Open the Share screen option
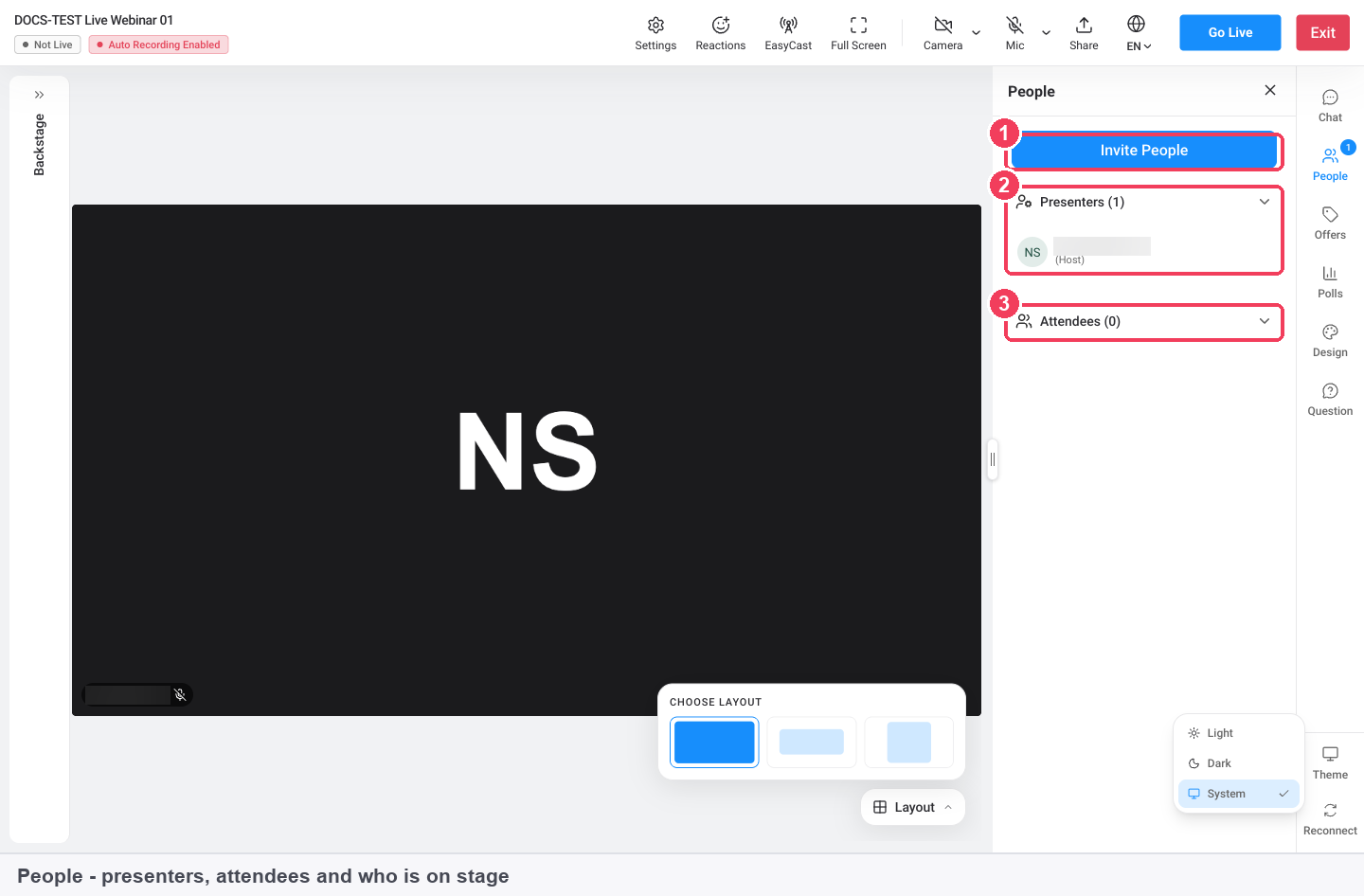1364x896 pixels. (1084, 33)
